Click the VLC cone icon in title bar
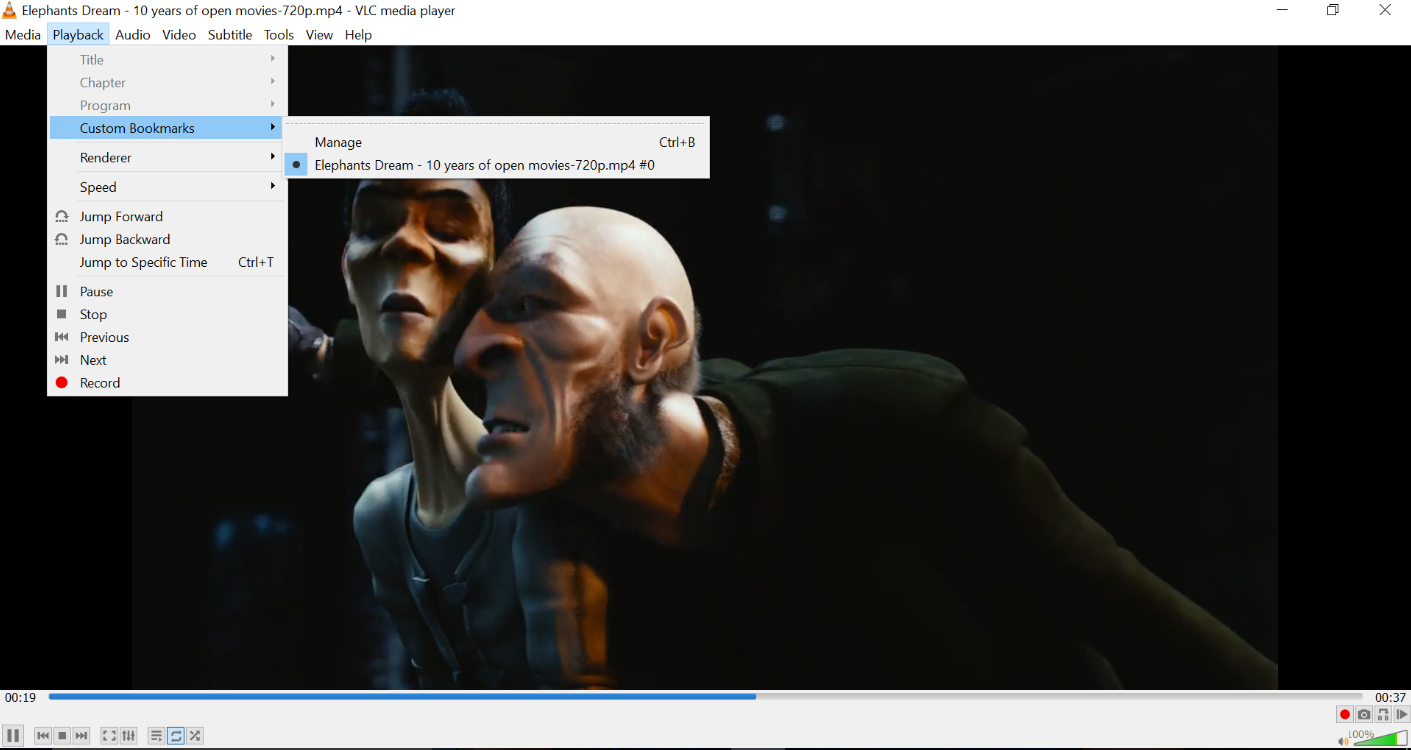Image resolution: width=1411 pixels, height=750 pixels. pyautogui.click(x=10, y=10)
